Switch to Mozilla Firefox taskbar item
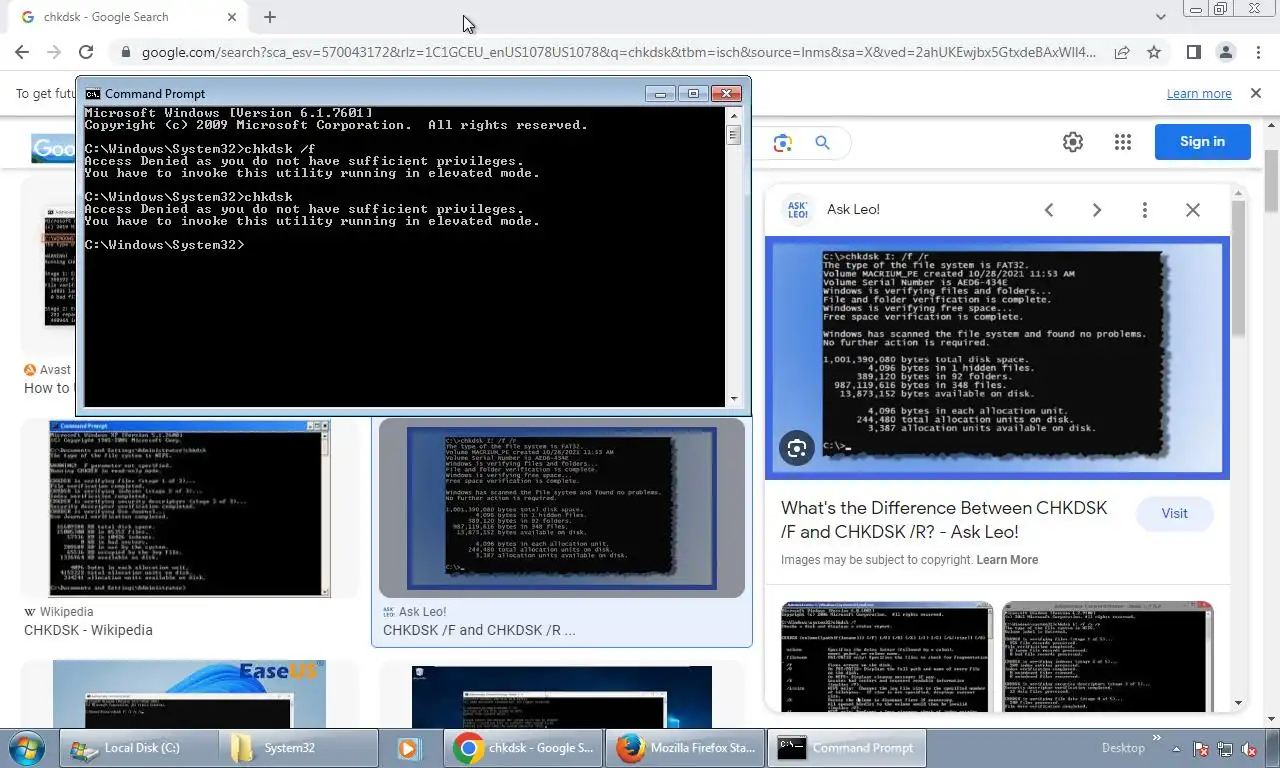Viewport: 1280px width, 768px height. [x=685, y=748]
